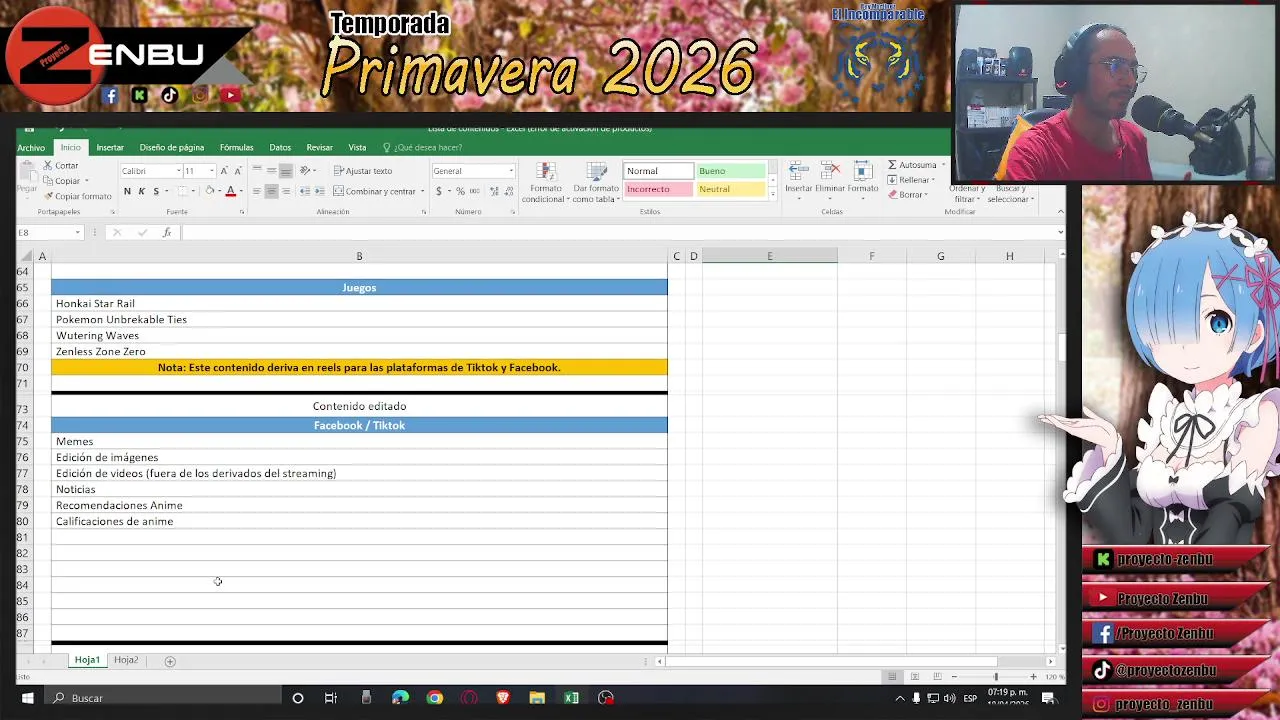Image resolution: width=1280 pixels, height=720 pixels.
Task: Click the Copiar formato paintbrush button
Action: tap(77, 196)
